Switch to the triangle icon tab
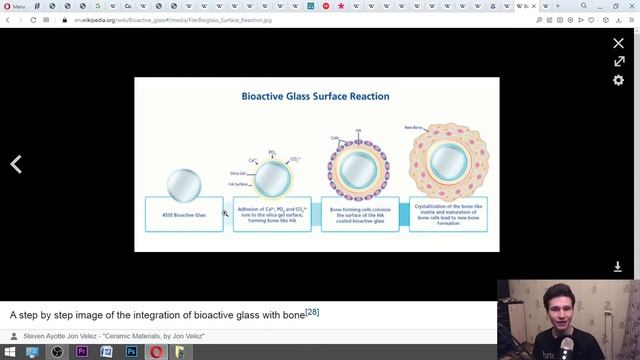 493,6
